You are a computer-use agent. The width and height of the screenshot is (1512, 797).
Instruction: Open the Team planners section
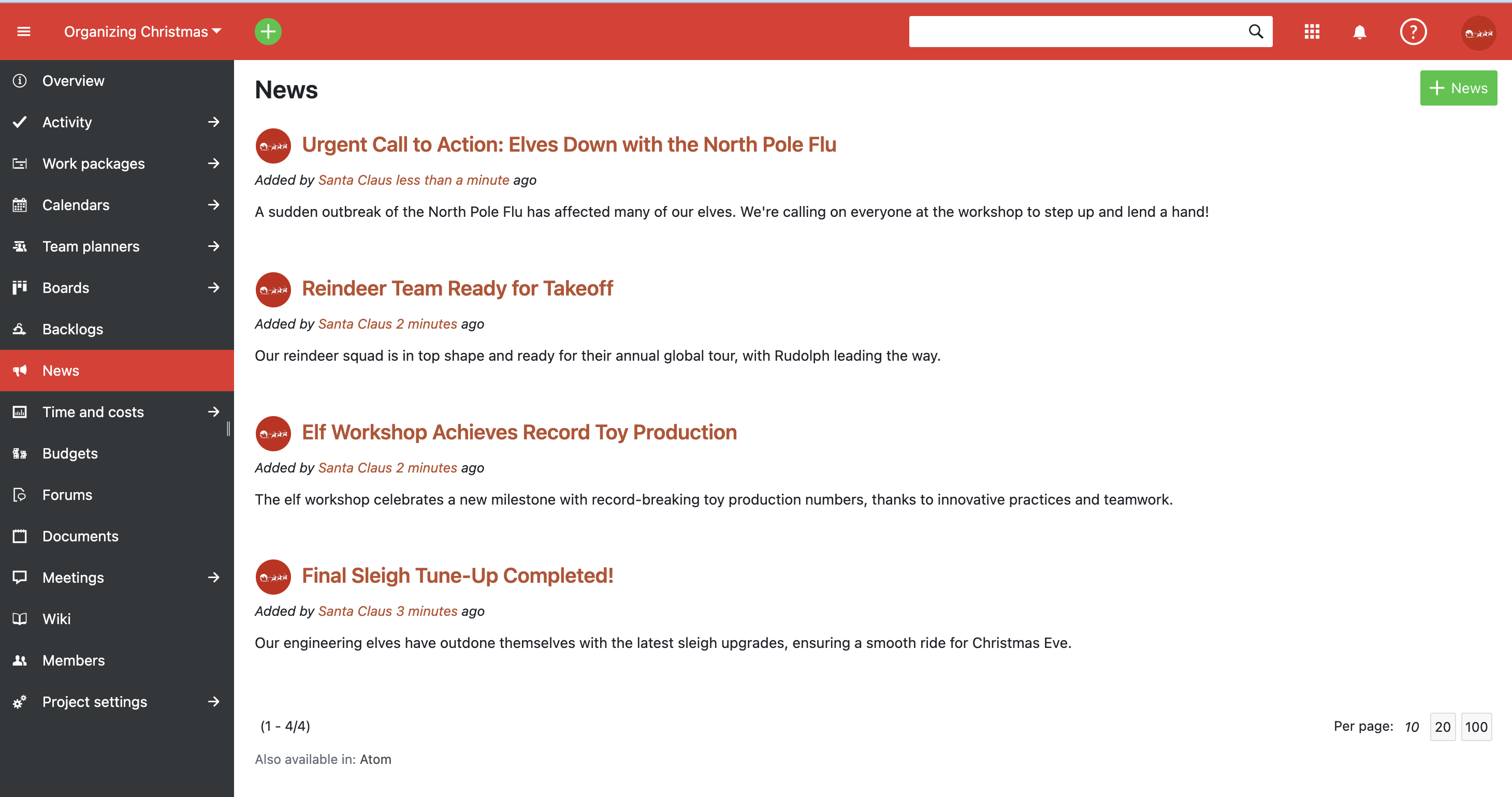[91, 246]
